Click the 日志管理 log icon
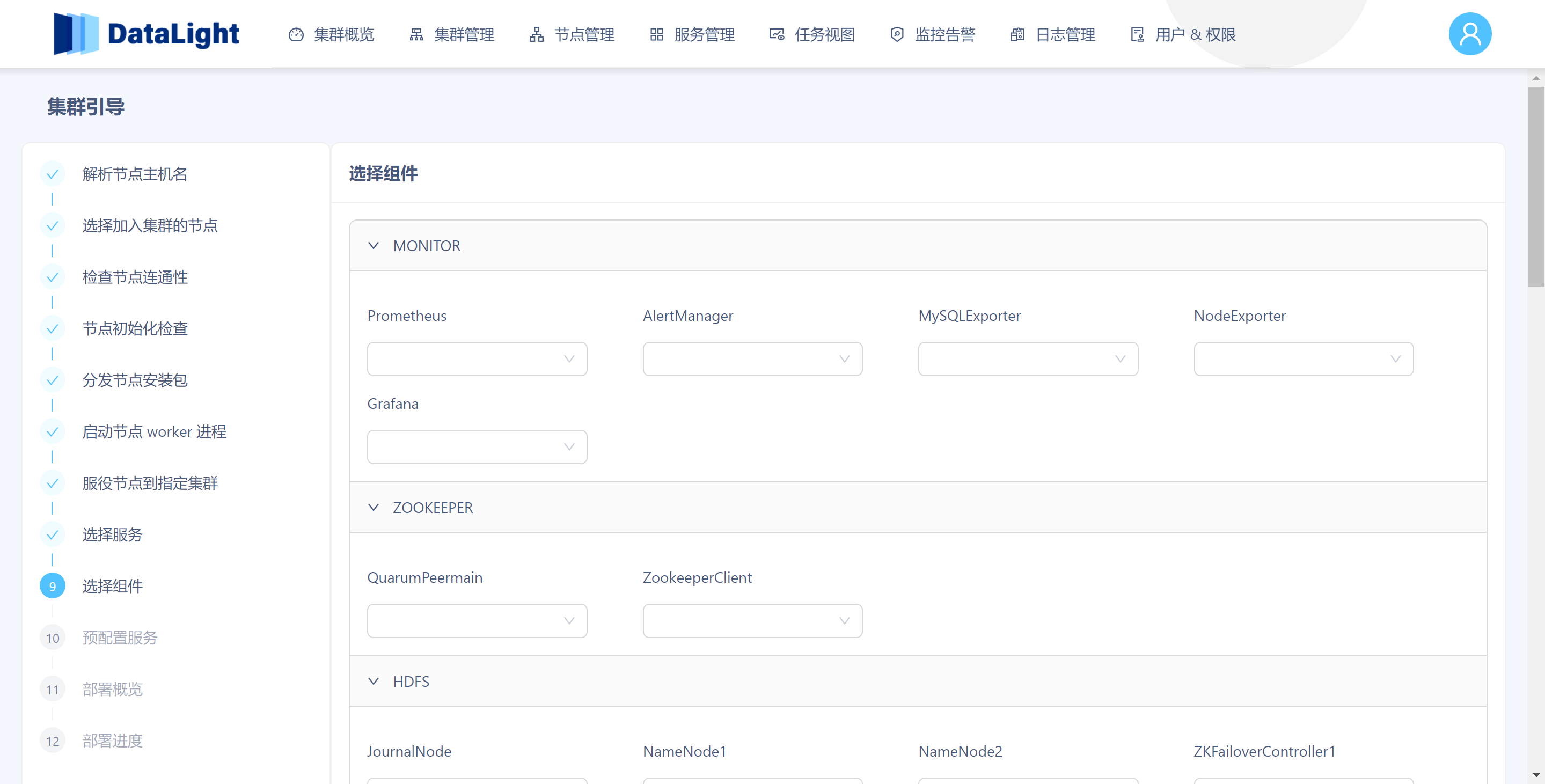 pos(1017,35)
